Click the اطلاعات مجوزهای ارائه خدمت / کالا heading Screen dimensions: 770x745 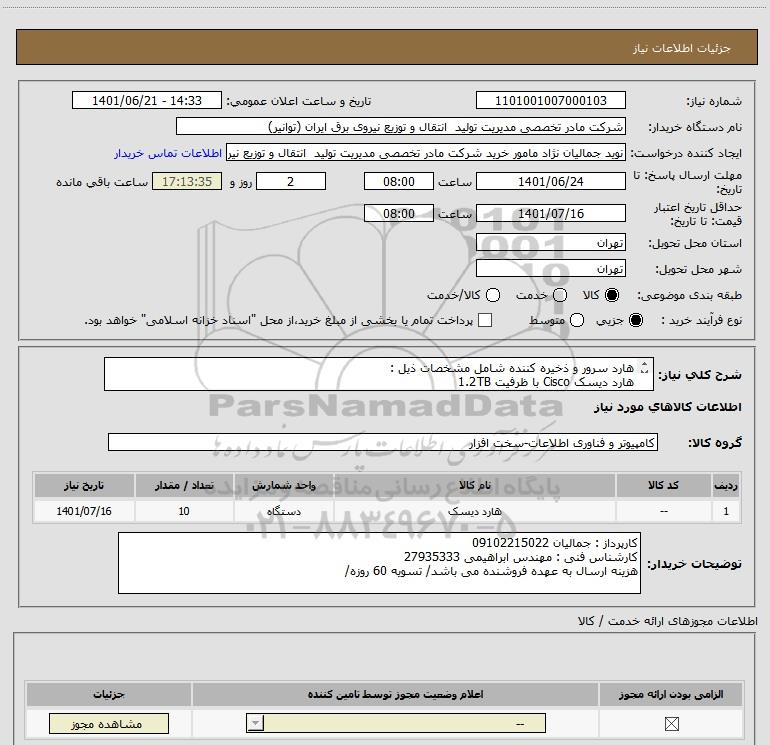(668, 621)
